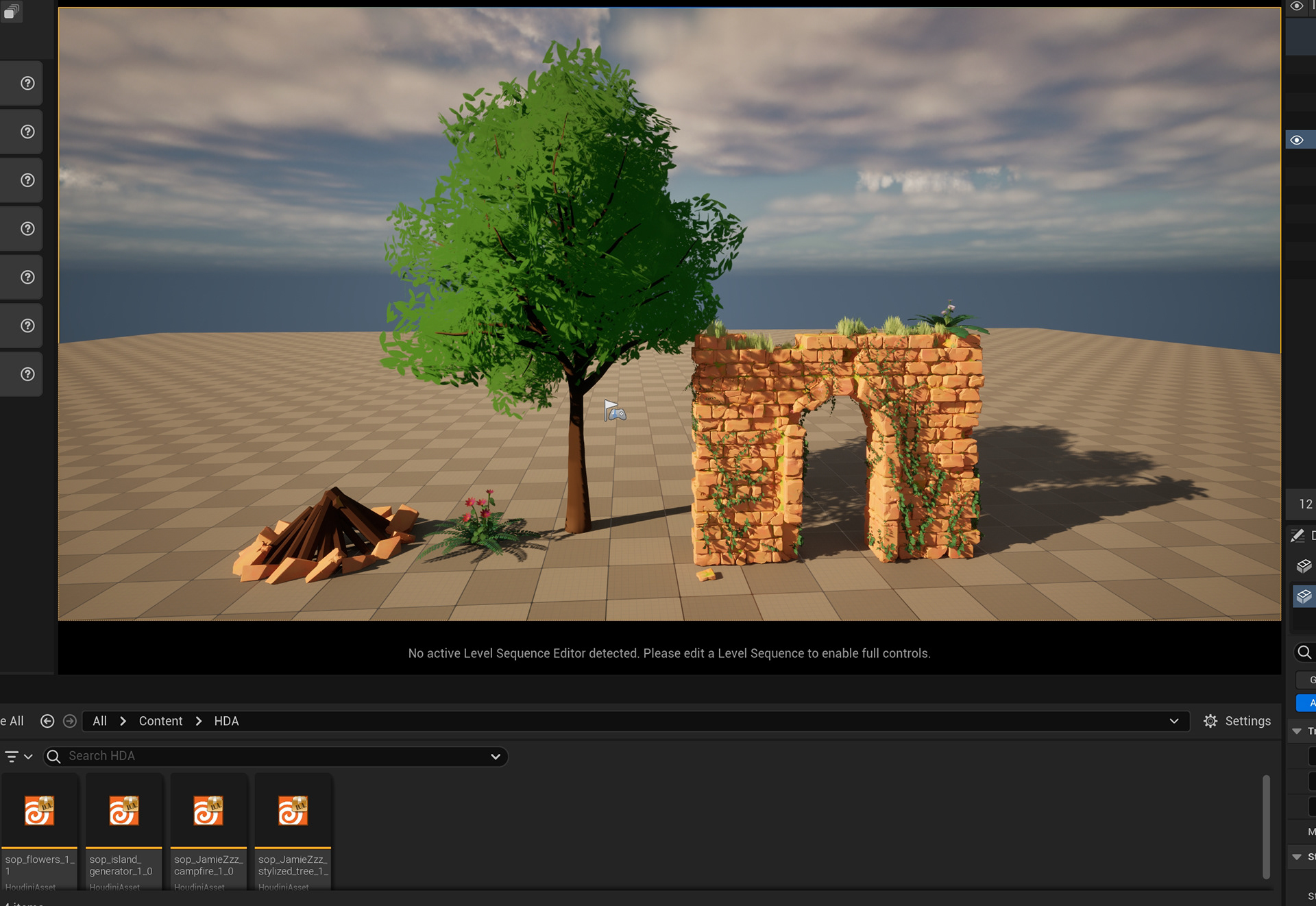The image size is (1316, 906).
Task: Open saved searches dropdown in search field
Action: pos(496,757)
